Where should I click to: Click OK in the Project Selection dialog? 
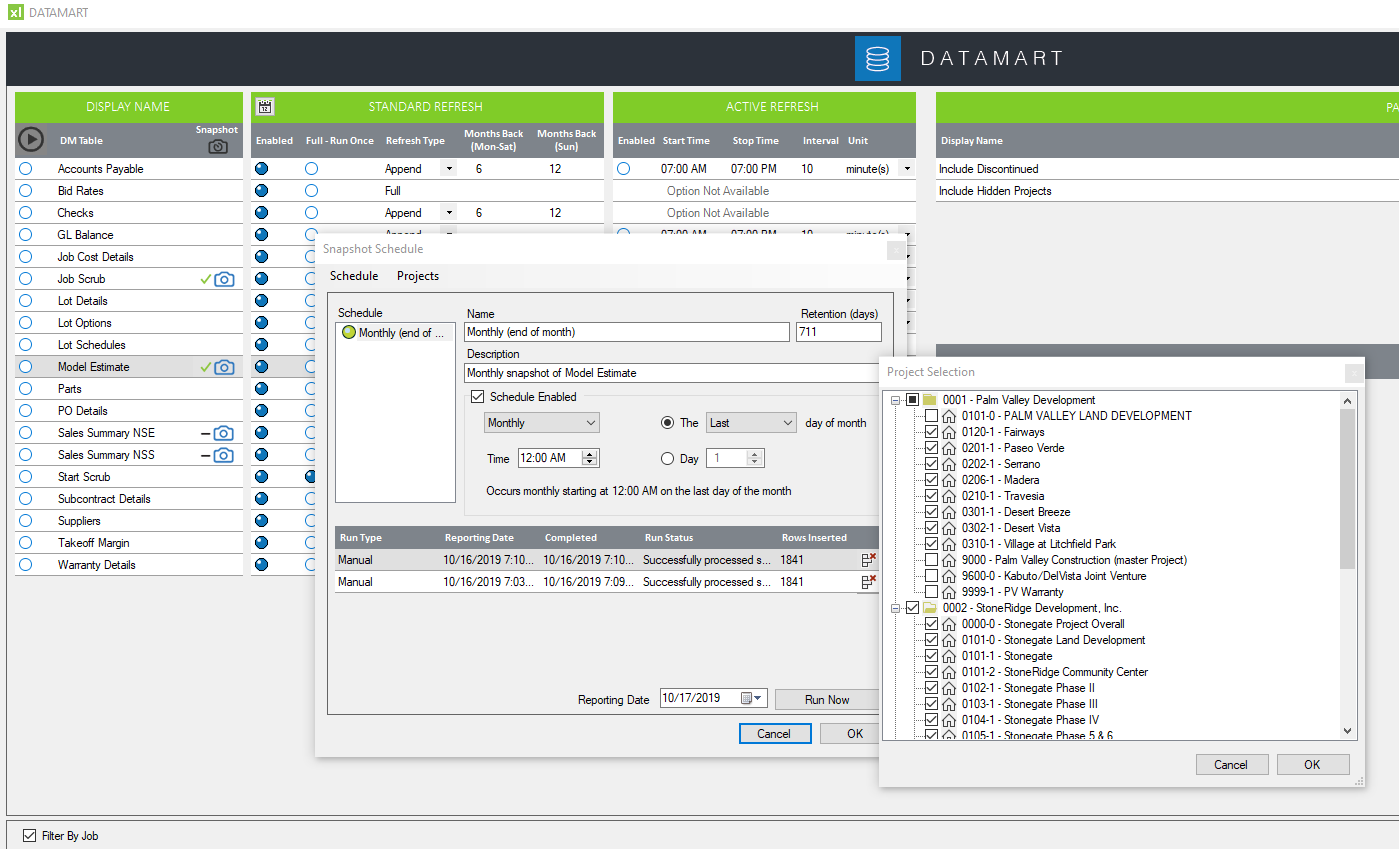point(1312,765)
